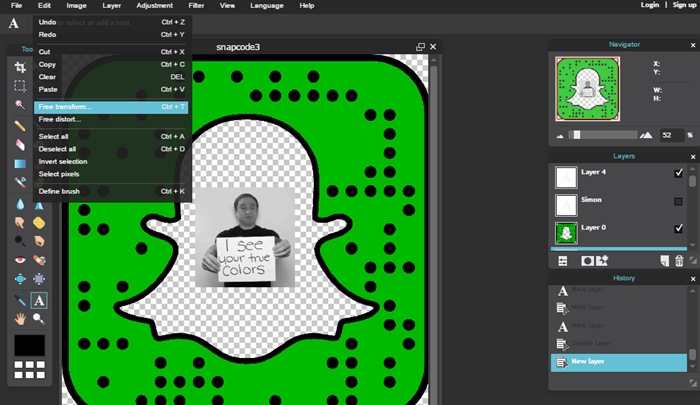Create a new layer
The height and width of the screenshot is (405, 700).
pos(664,261)
